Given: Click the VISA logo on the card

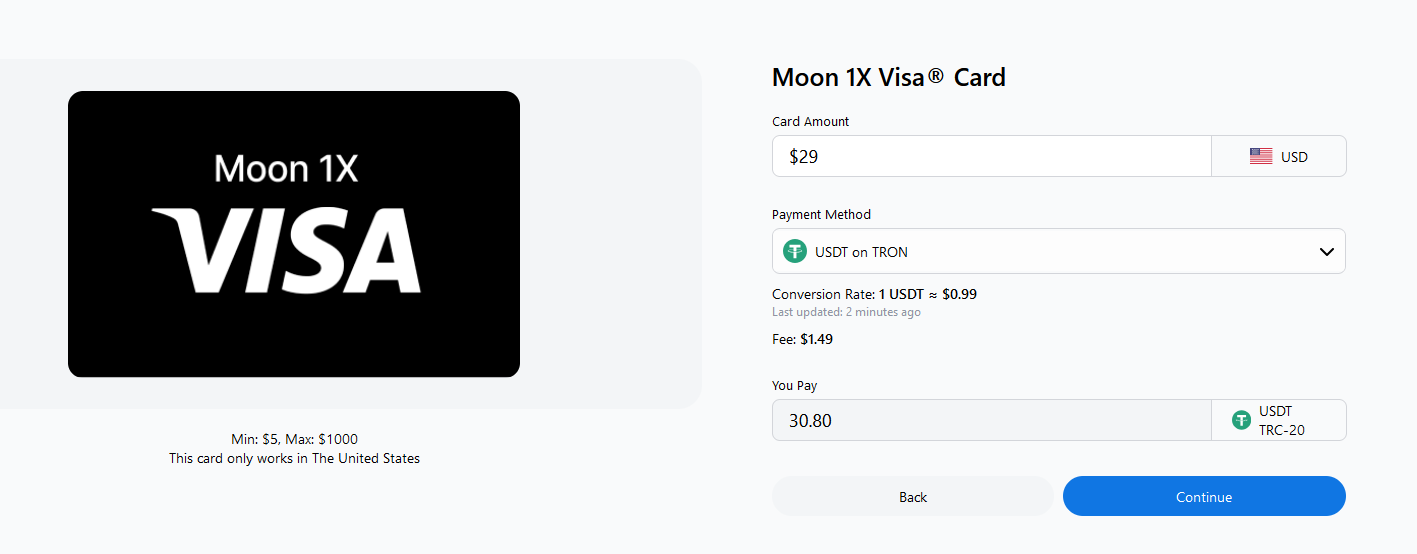Looking at the screenshot, I should 286,250.
